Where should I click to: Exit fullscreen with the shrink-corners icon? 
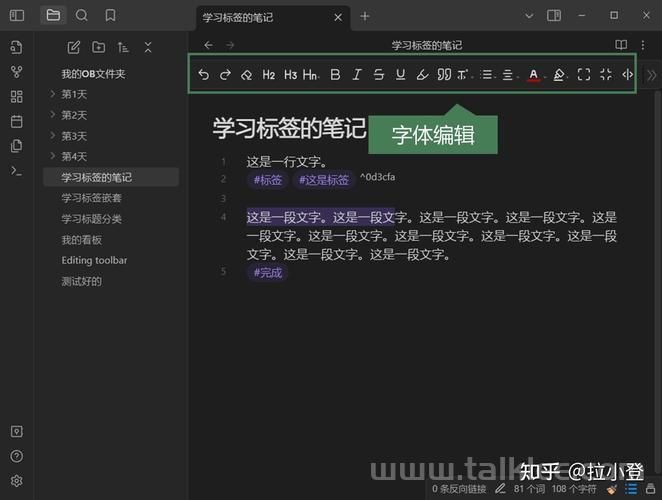click(606, 75)
